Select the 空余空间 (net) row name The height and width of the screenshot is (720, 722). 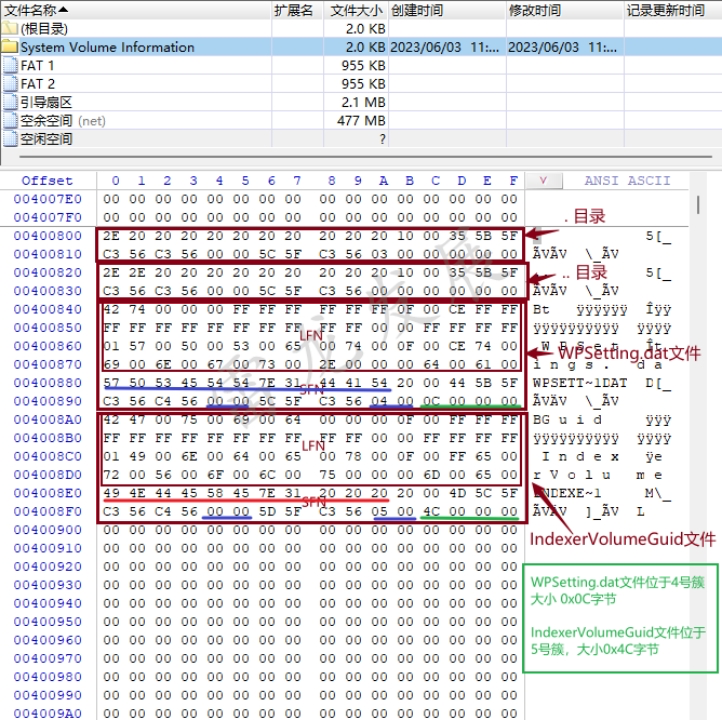click(63, 121)
